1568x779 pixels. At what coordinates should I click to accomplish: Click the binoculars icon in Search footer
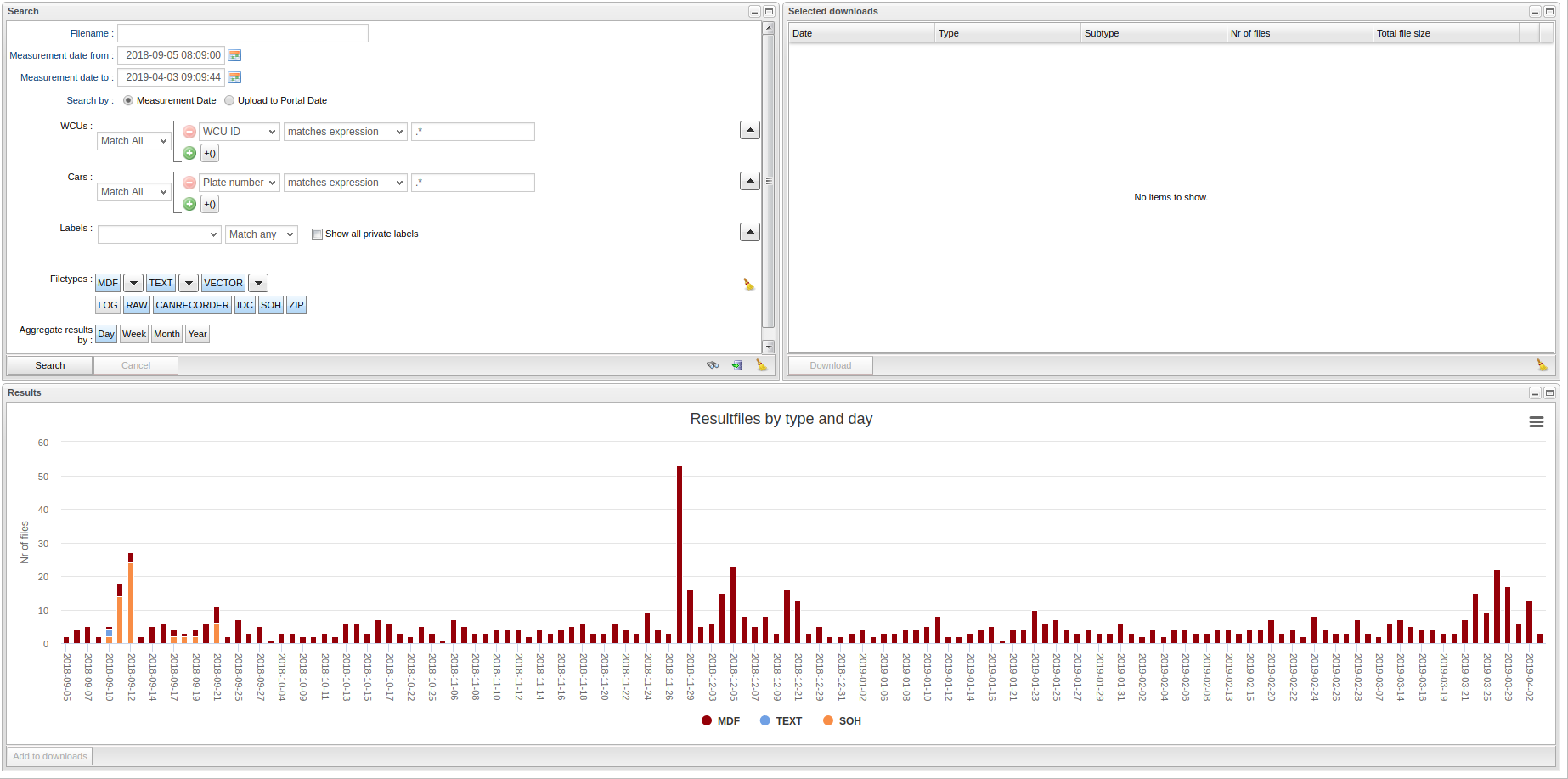713,365
